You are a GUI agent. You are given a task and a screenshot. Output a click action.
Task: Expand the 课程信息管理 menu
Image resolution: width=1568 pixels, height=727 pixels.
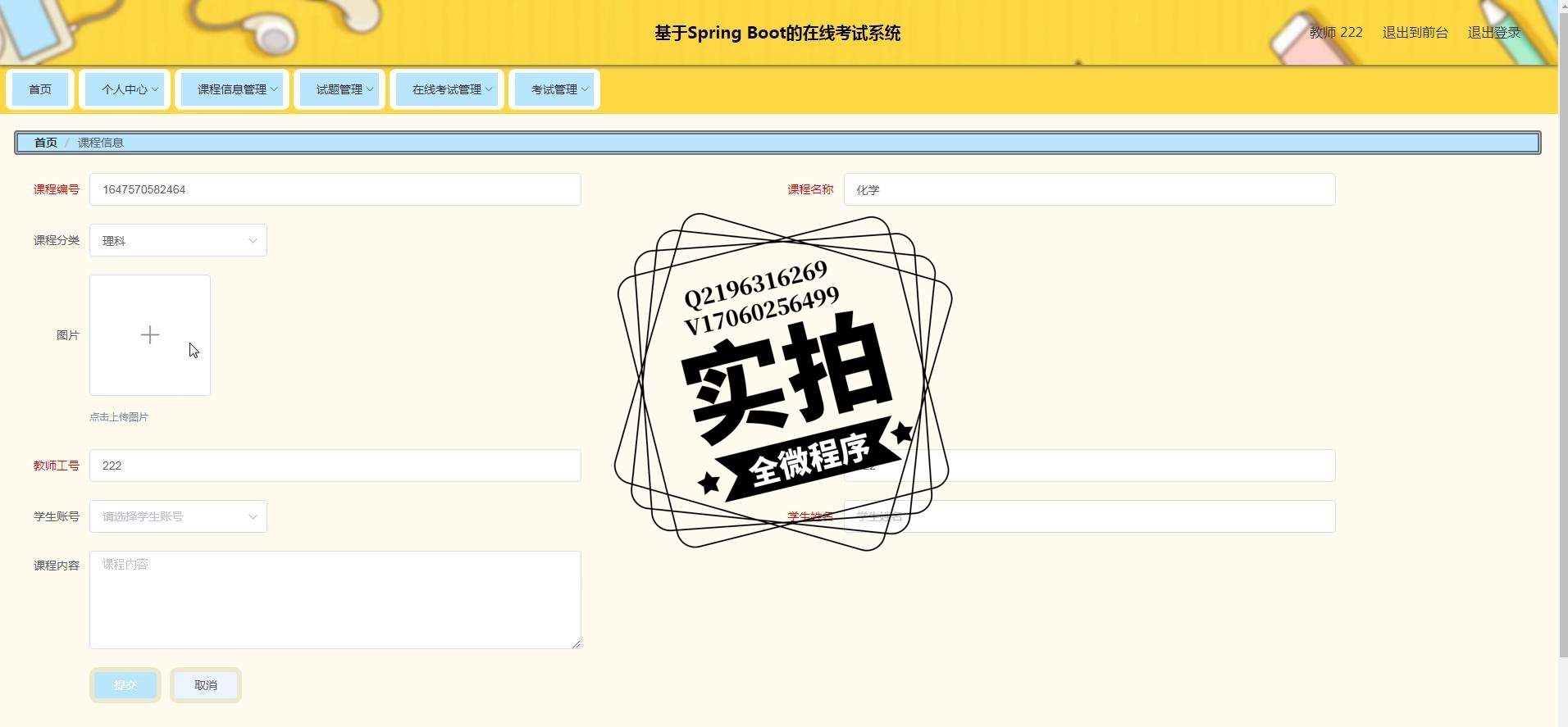[x=232, y=89]
